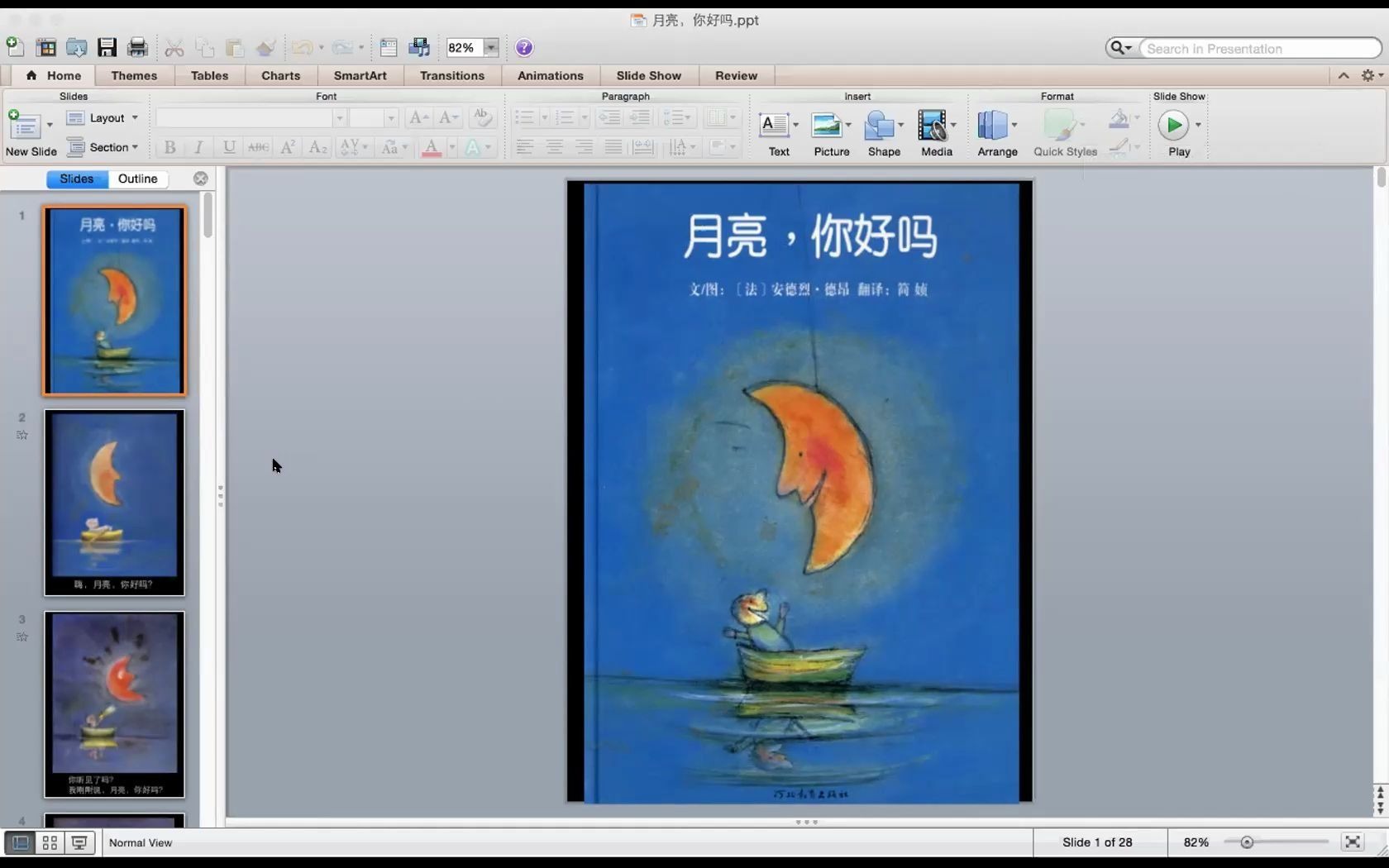The image size is (1389, 868).
Task: Open the Media insert icon
Action: pos(932,125)
